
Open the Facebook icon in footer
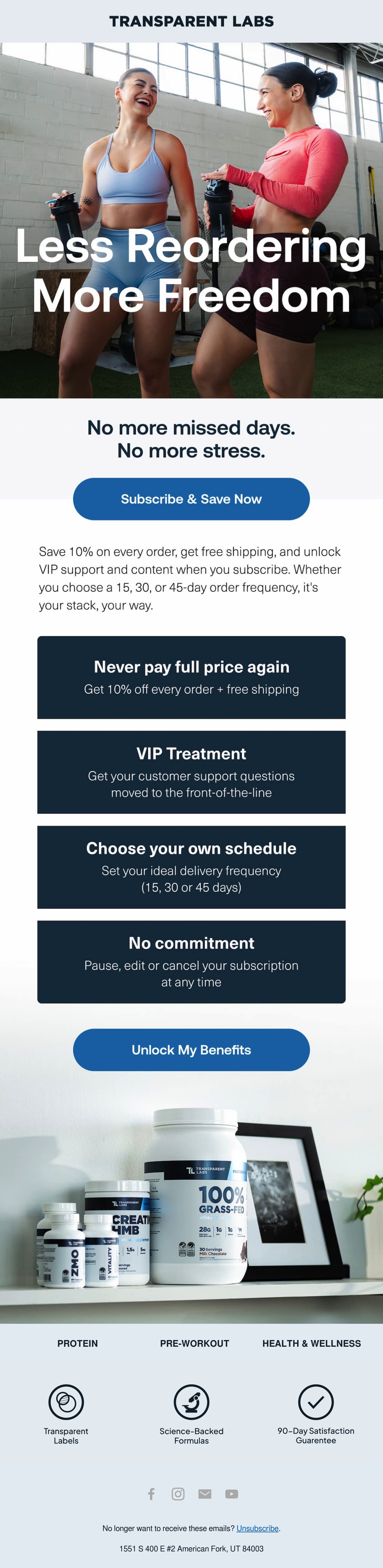click(152, 1494)
